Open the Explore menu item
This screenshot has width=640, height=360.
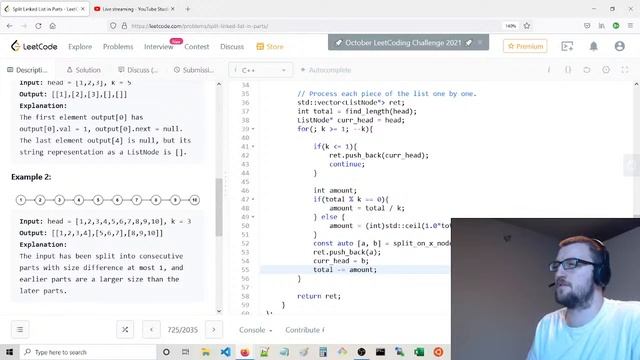point(80,47)
